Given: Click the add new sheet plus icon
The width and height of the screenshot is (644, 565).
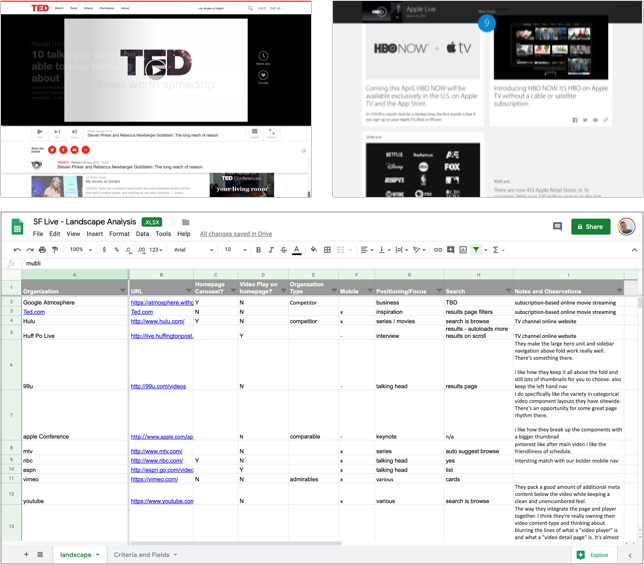Looking at the screenshot, I should (x=26, y=554).
